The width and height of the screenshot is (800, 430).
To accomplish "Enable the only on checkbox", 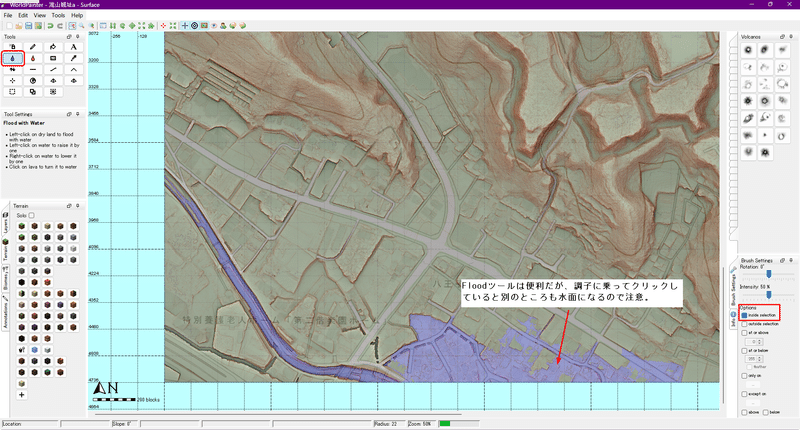I will (744, 376).
